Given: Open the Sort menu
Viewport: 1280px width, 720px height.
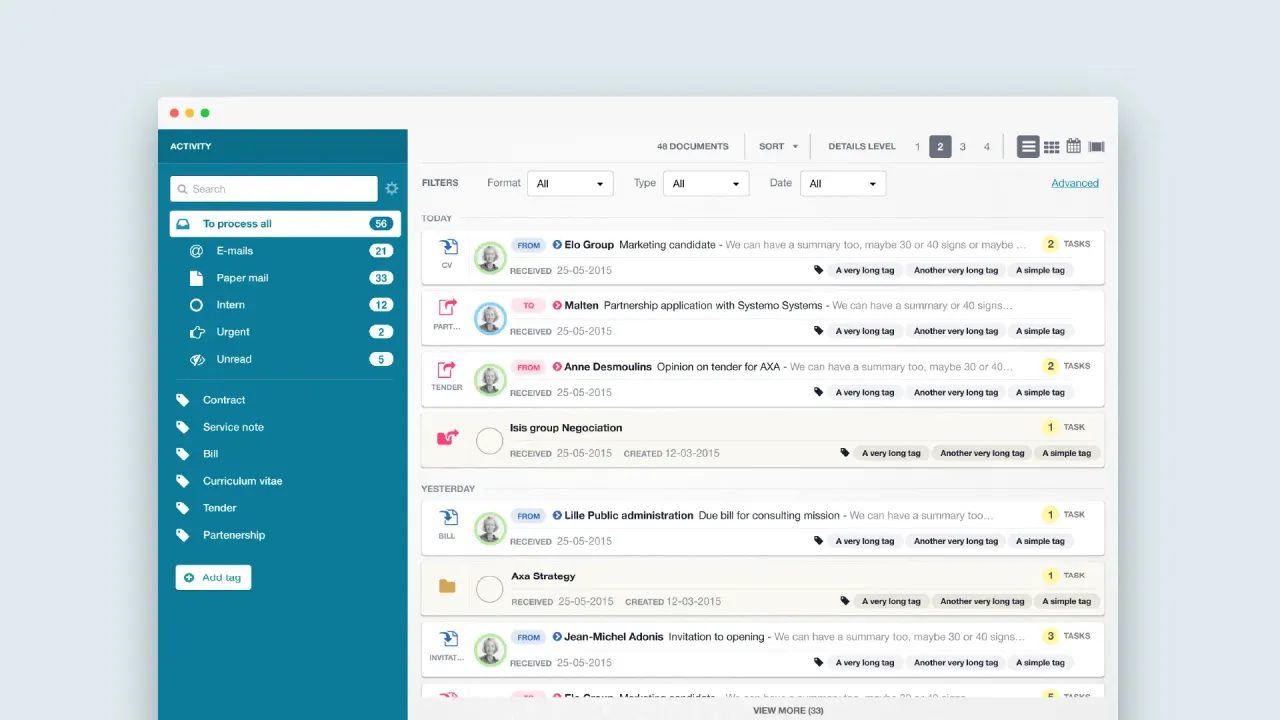Looking at the screenshot, I should click(778, 147).
